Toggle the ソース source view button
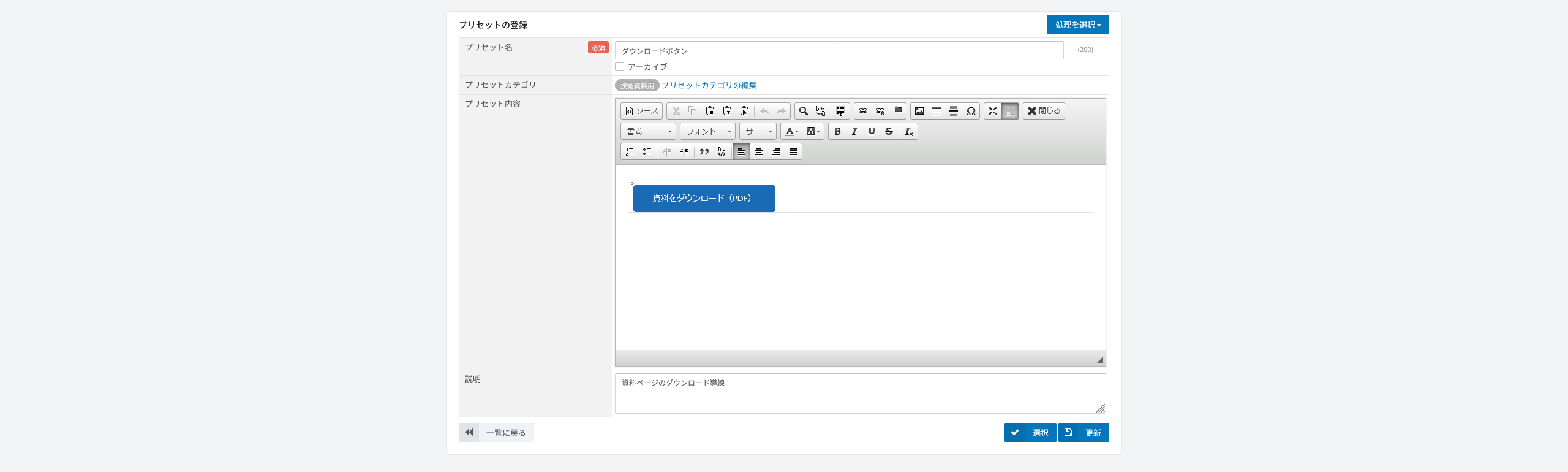Image resolution: width=1568 pixels, height=472 pixels. point(641,111)
